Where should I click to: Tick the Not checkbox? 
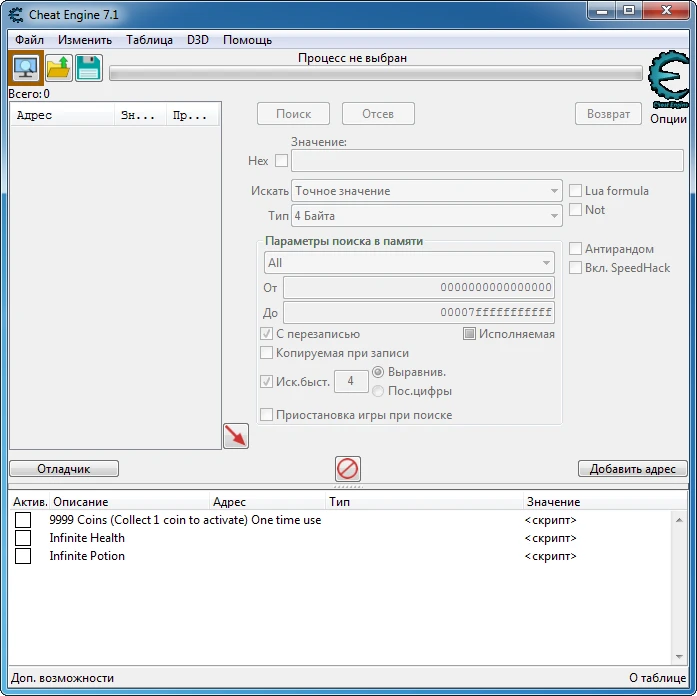click(x=575, y=209)
